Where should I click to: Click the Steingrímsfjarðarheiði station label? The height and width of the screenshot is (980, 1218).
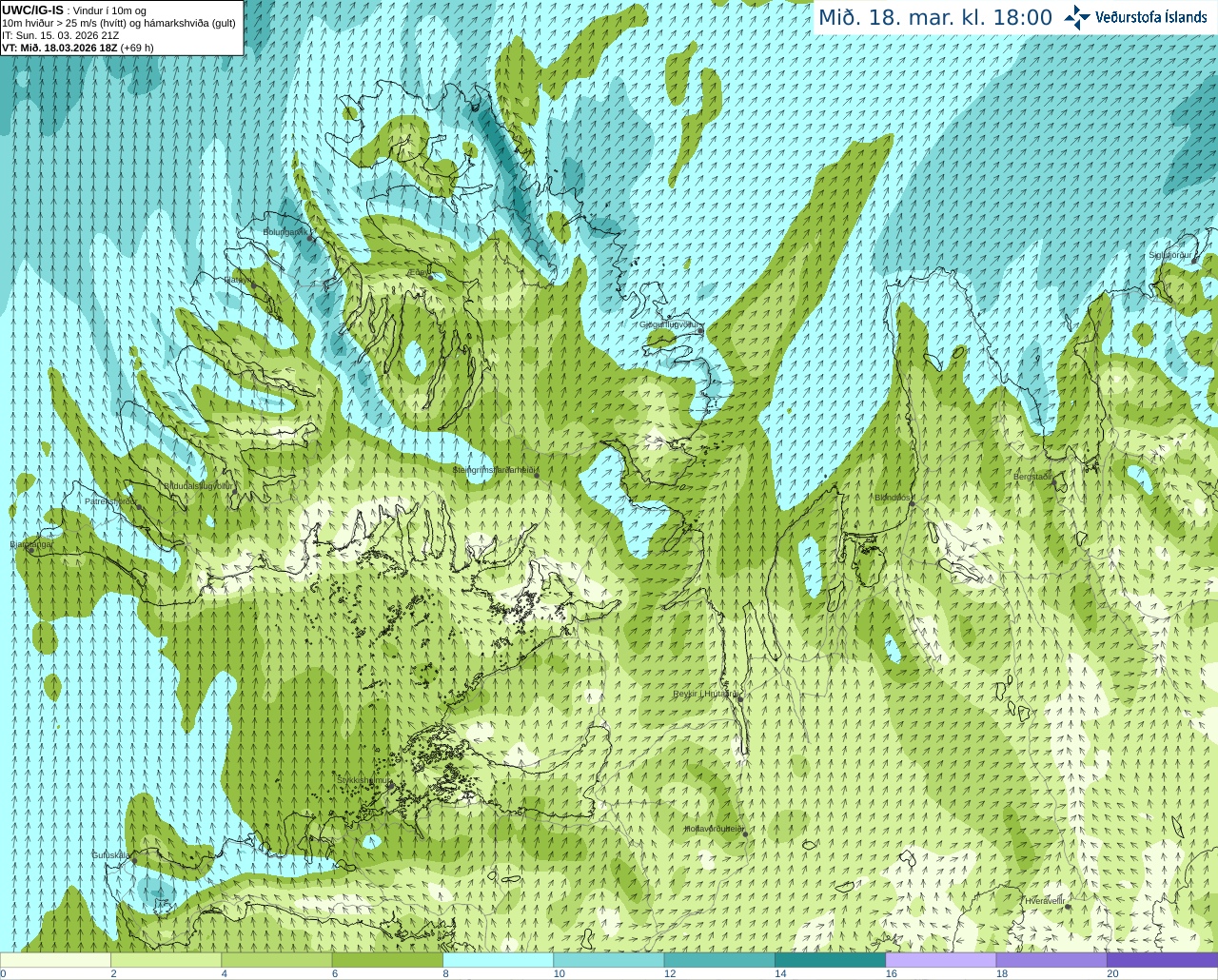[495, 470]
